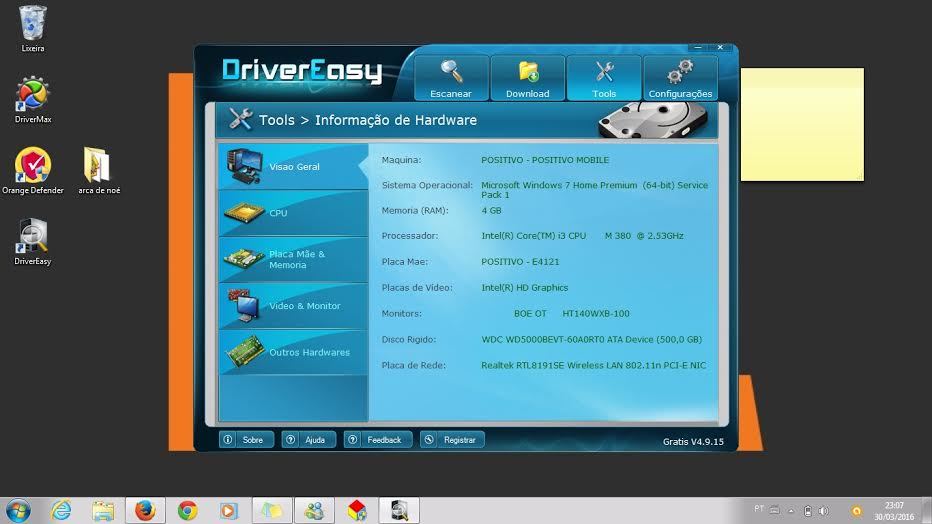Click the folder icon above Download
This screenshot has width=932, height=524.
[x=528, y=72]
